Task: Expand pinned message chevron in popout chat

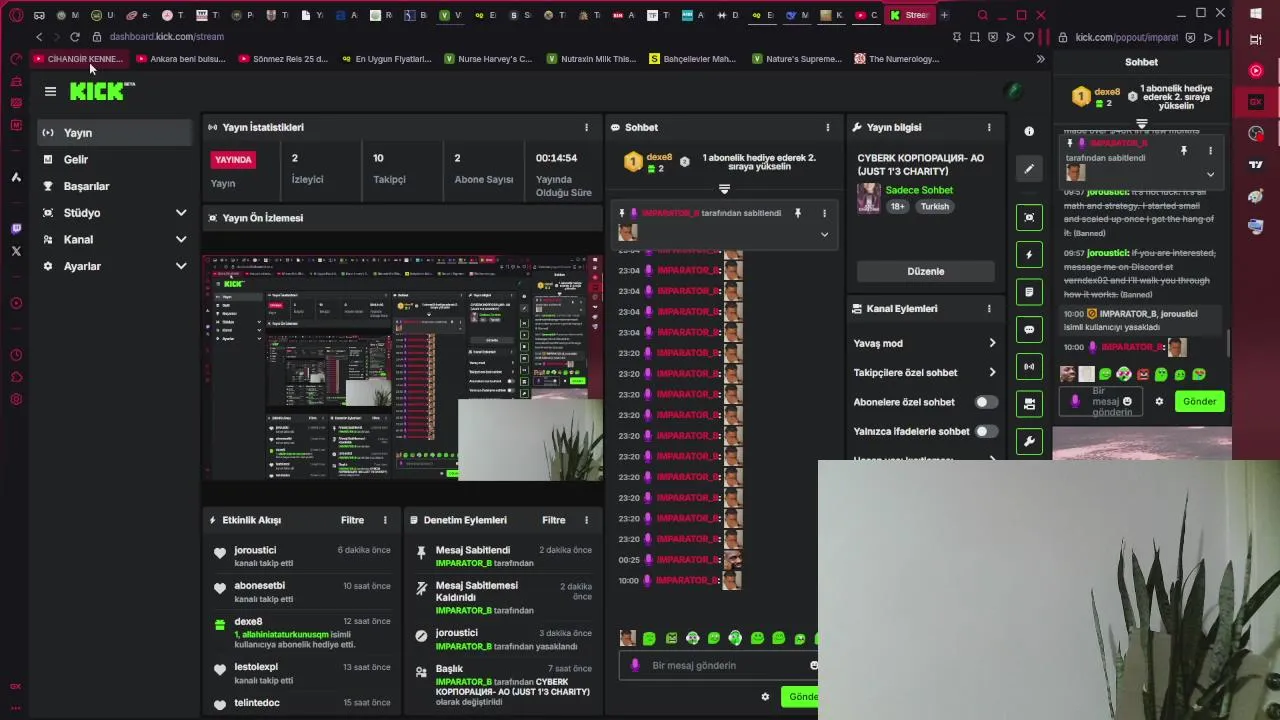Action: [1210, 174]
